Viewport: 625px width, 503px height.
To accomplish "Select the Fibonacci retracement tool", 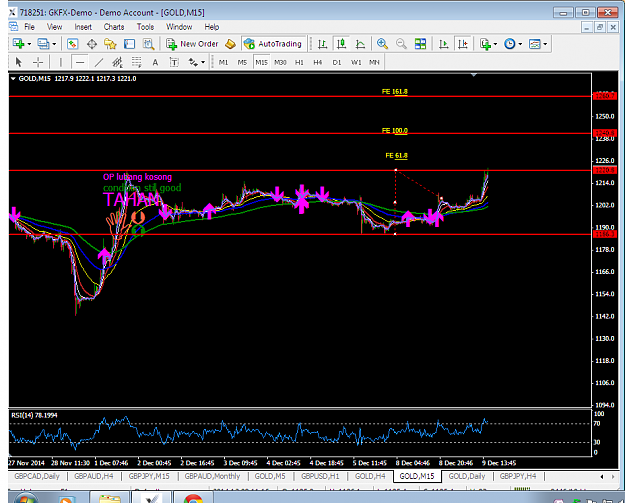I will tap(137, 62).
